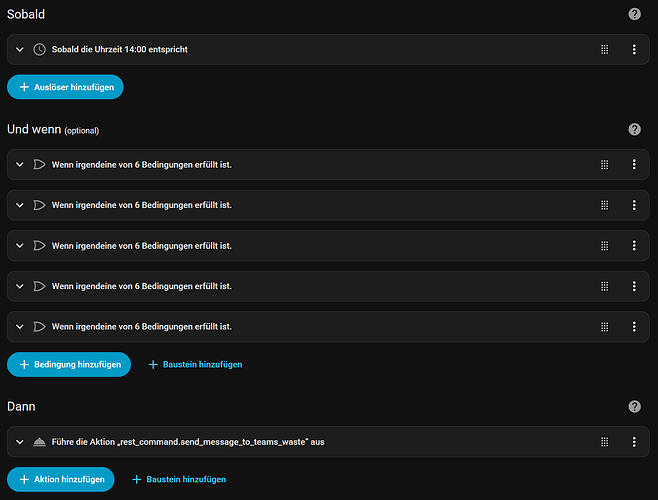Open the three-dot menu of the third condition

pyautogui.click(x=634, y=246)
